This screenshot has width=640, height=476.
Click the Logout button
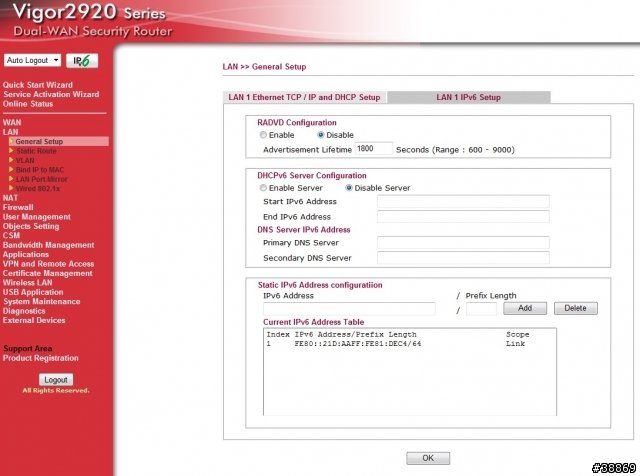click(x=56, y=380)
